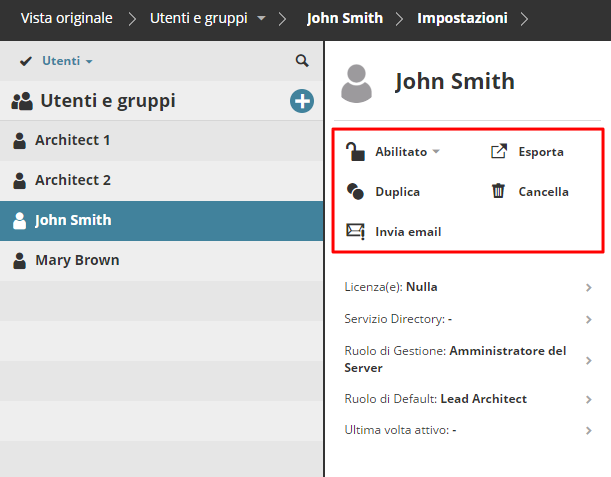
Task: Click the Invia email envelope icon
Action: [355, 231]
